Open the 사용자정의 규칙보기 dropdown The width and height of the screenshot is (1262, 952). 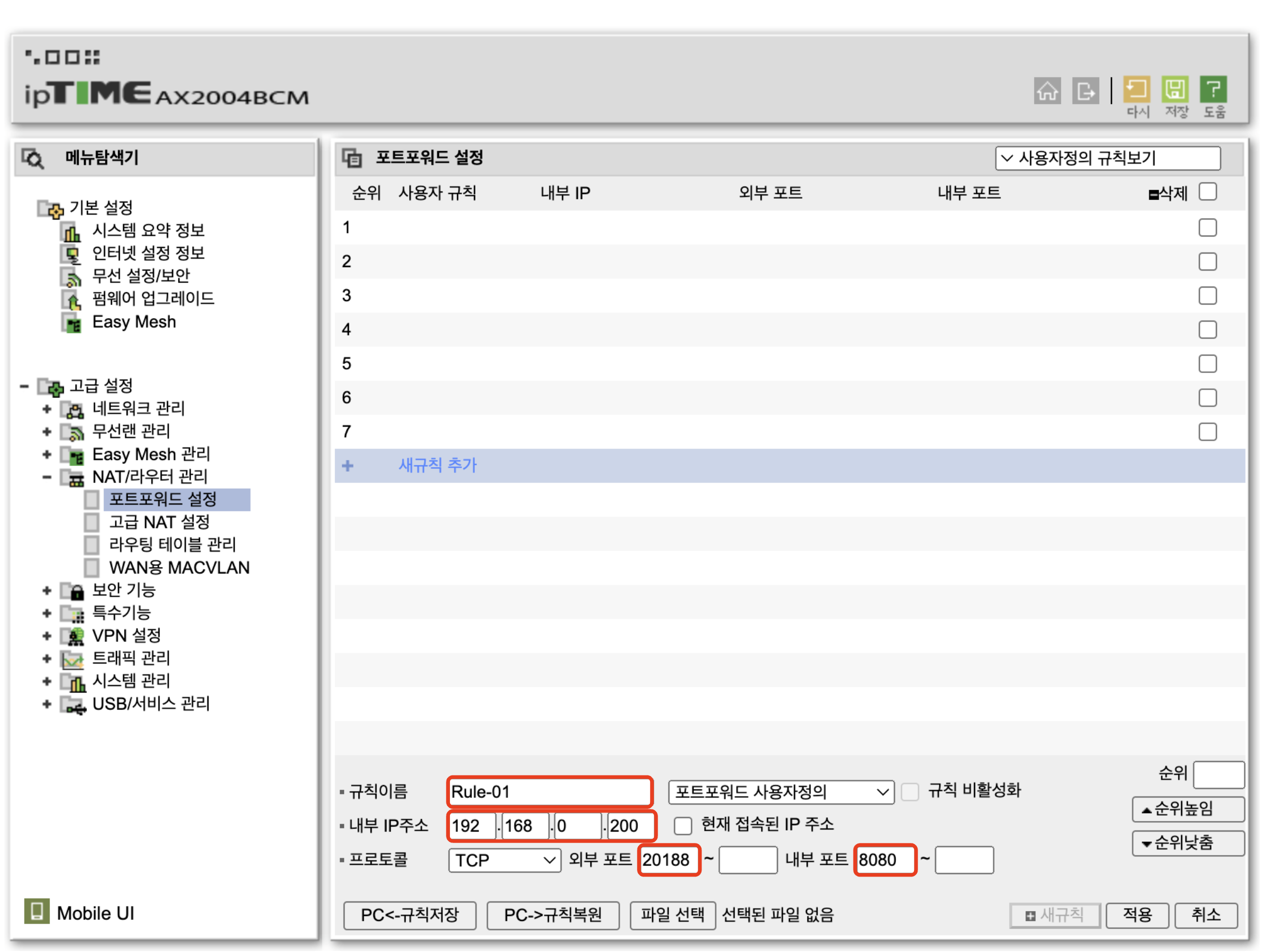(x=1107, y=158)
